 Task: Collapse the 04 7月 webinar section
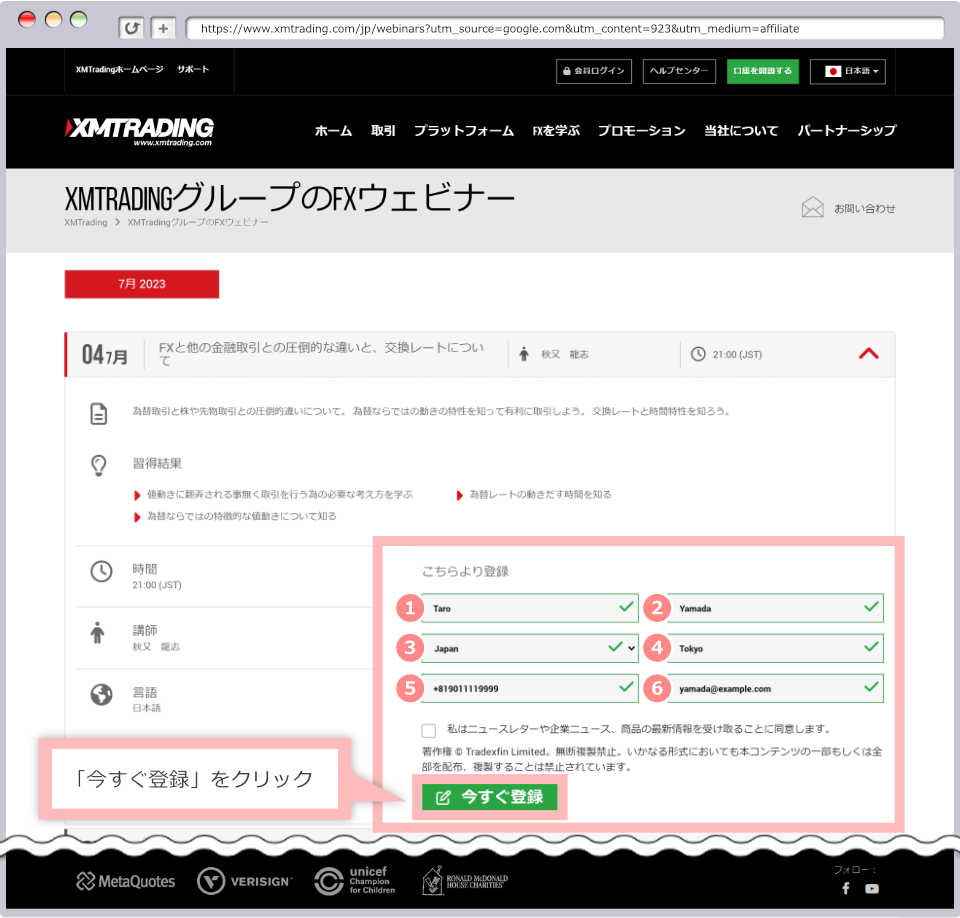click(x=868, y=354)
